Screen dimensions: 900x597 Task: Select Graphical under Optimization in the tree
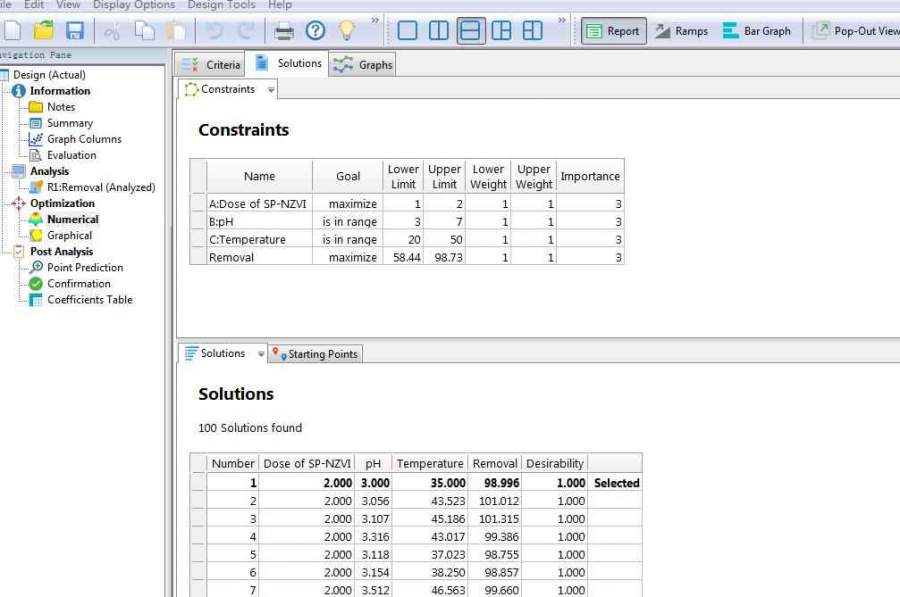[x=69, y=235]
